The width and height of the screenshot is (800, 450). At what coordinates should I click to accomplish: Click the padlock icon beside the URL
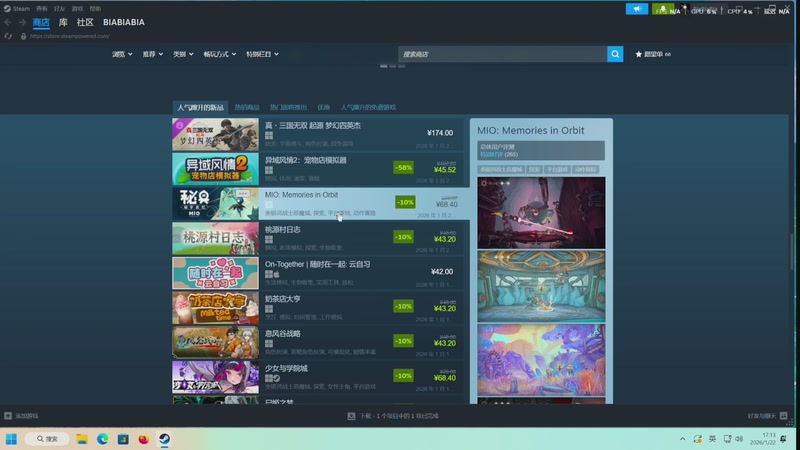(23, 36)
